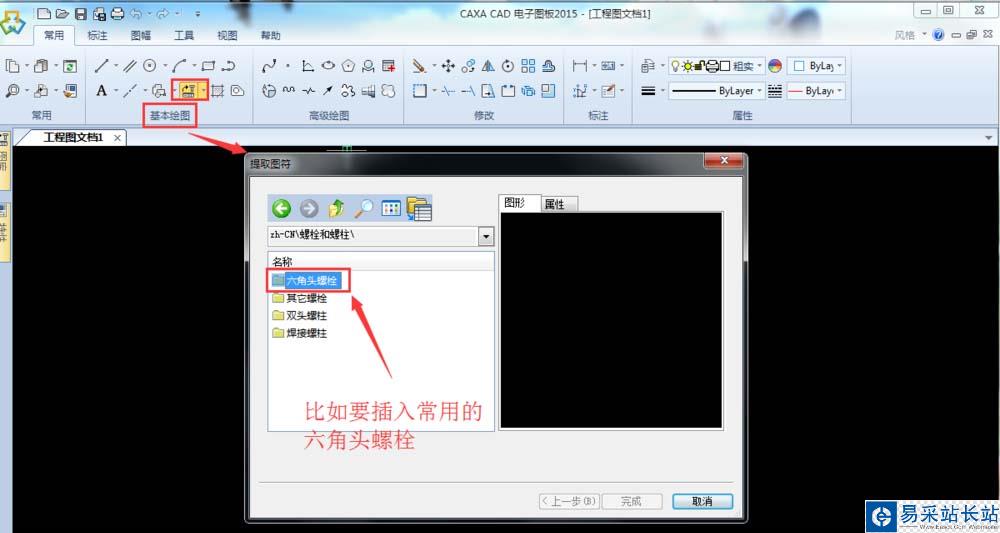Click the 上一步(B) button
The image size is (1000, 533).
coord(569,502)
